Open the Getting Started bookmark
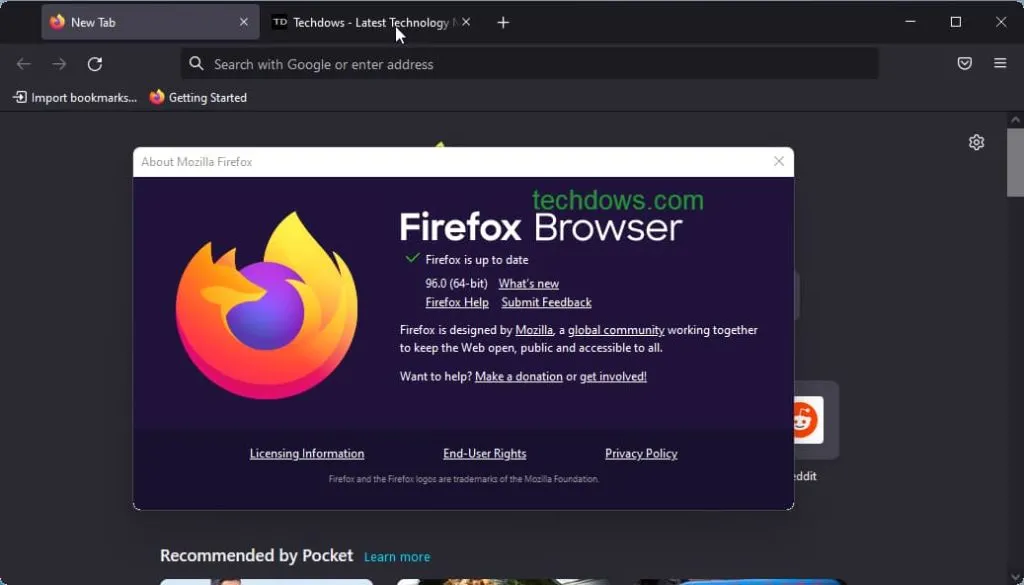Screen dimensions: 1024x585 point(199,98)
